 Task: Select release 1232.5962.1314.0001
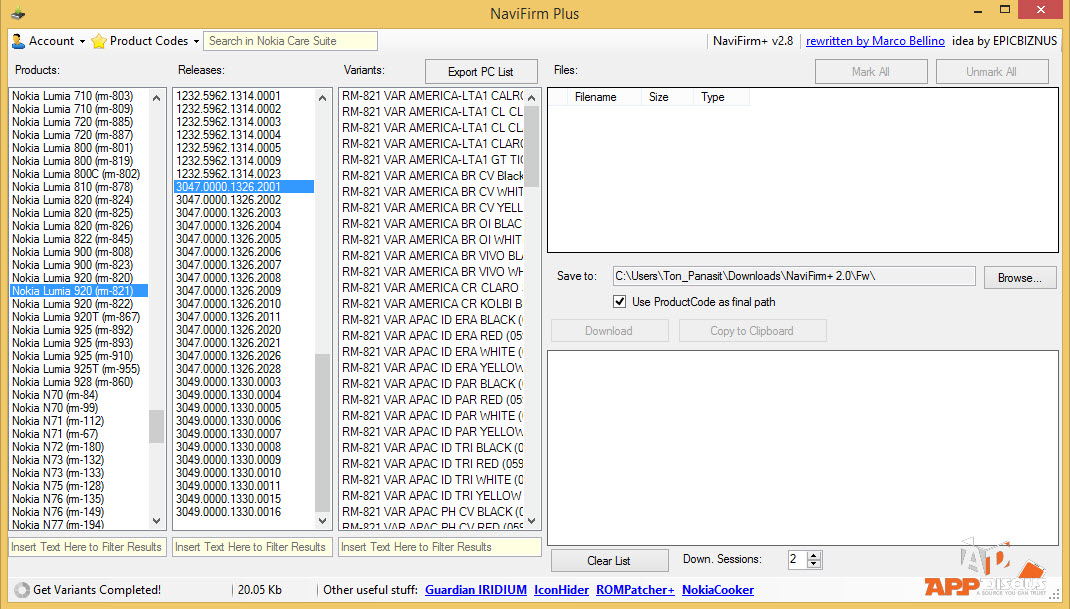[244, 96]
